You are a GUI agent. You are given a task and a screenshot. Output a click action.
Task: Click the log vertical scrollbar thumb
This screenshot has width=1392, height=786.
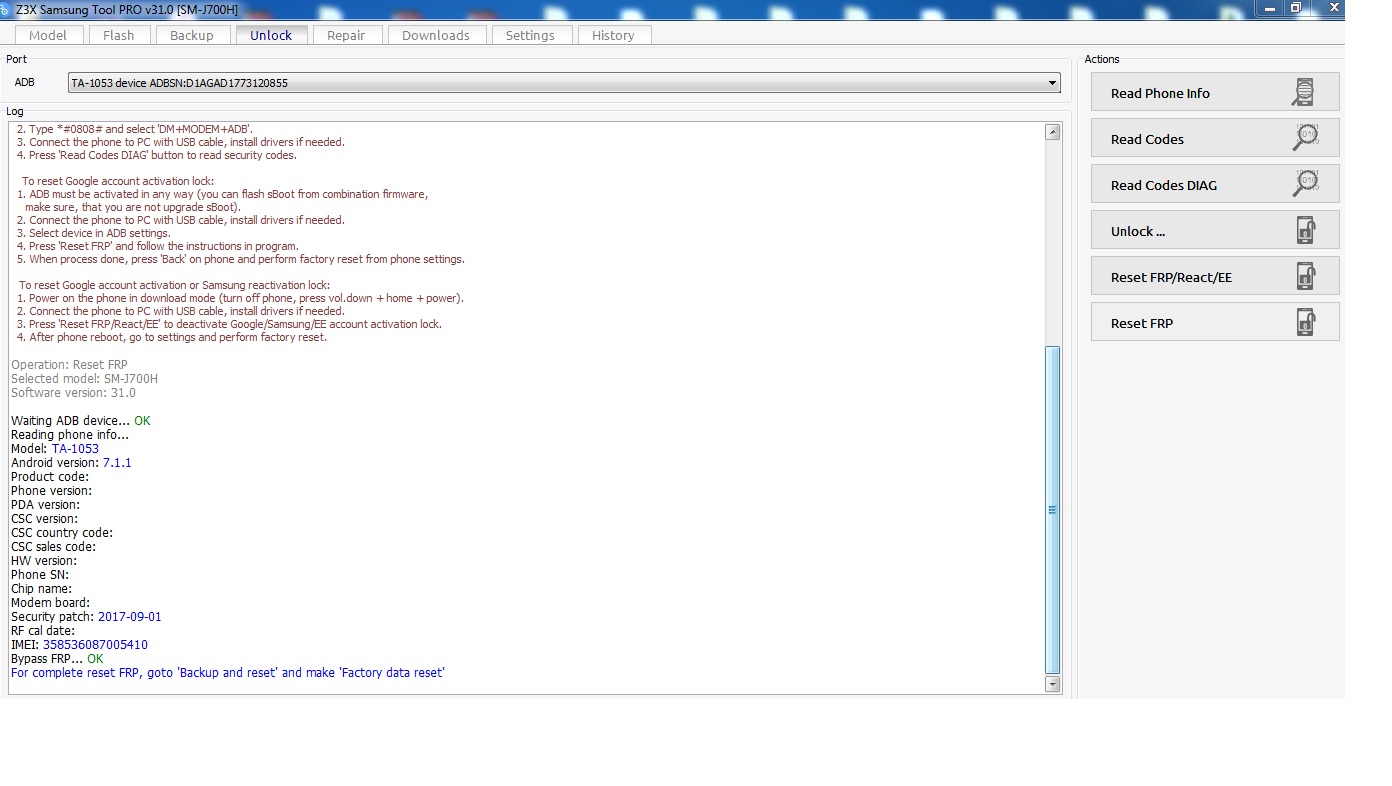(1052, 510)
